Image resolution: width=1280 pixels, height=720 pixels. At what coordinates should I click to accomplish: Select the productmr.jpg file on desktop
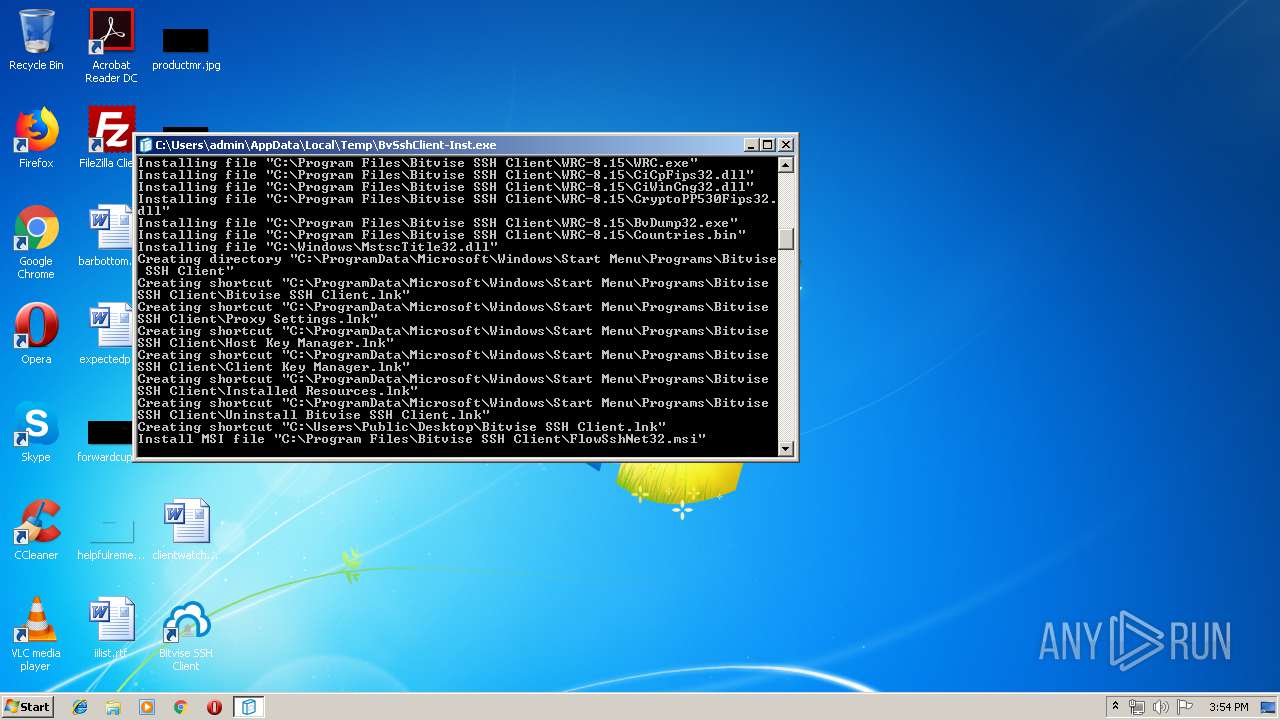pyautogui.click(x=186, y=48)
